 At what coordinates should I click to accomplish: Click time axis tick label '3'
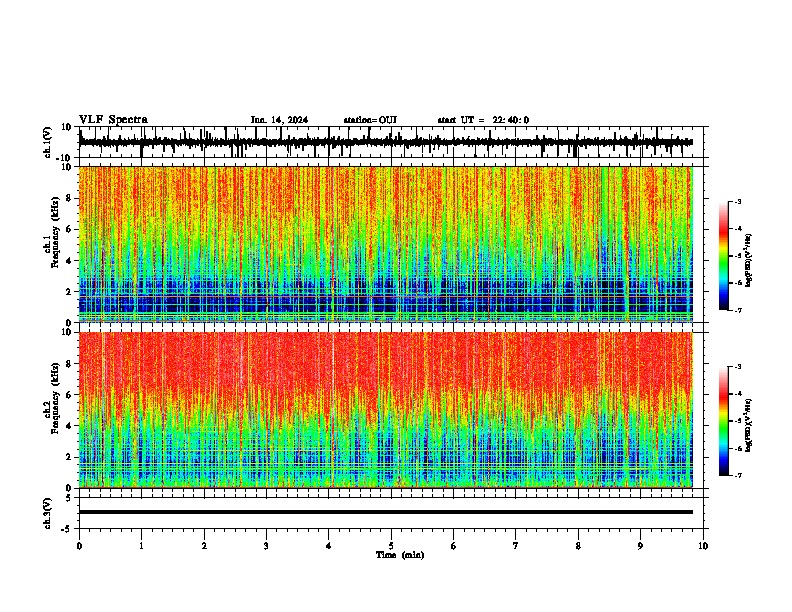click(x=266, y=546)
